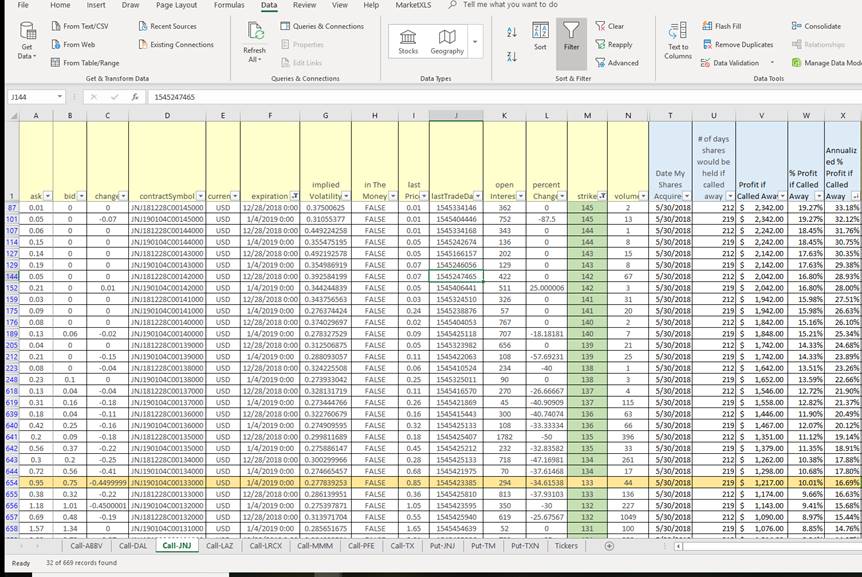
Task: Open Data Validation
Action: tap(731, 63)
